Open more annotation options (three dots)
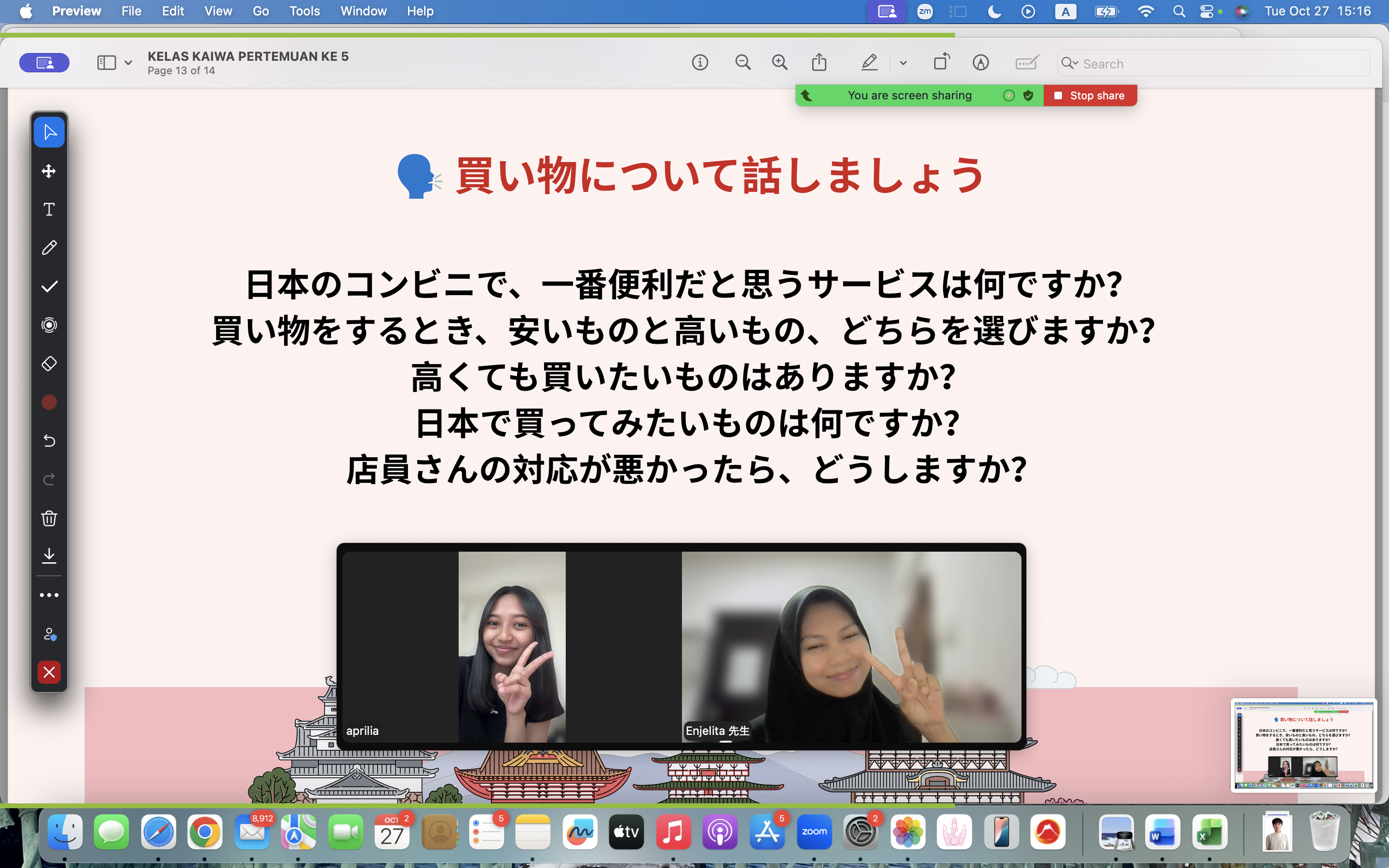The height and width of the screenshot is (868, 1389). tap(49, 596)
